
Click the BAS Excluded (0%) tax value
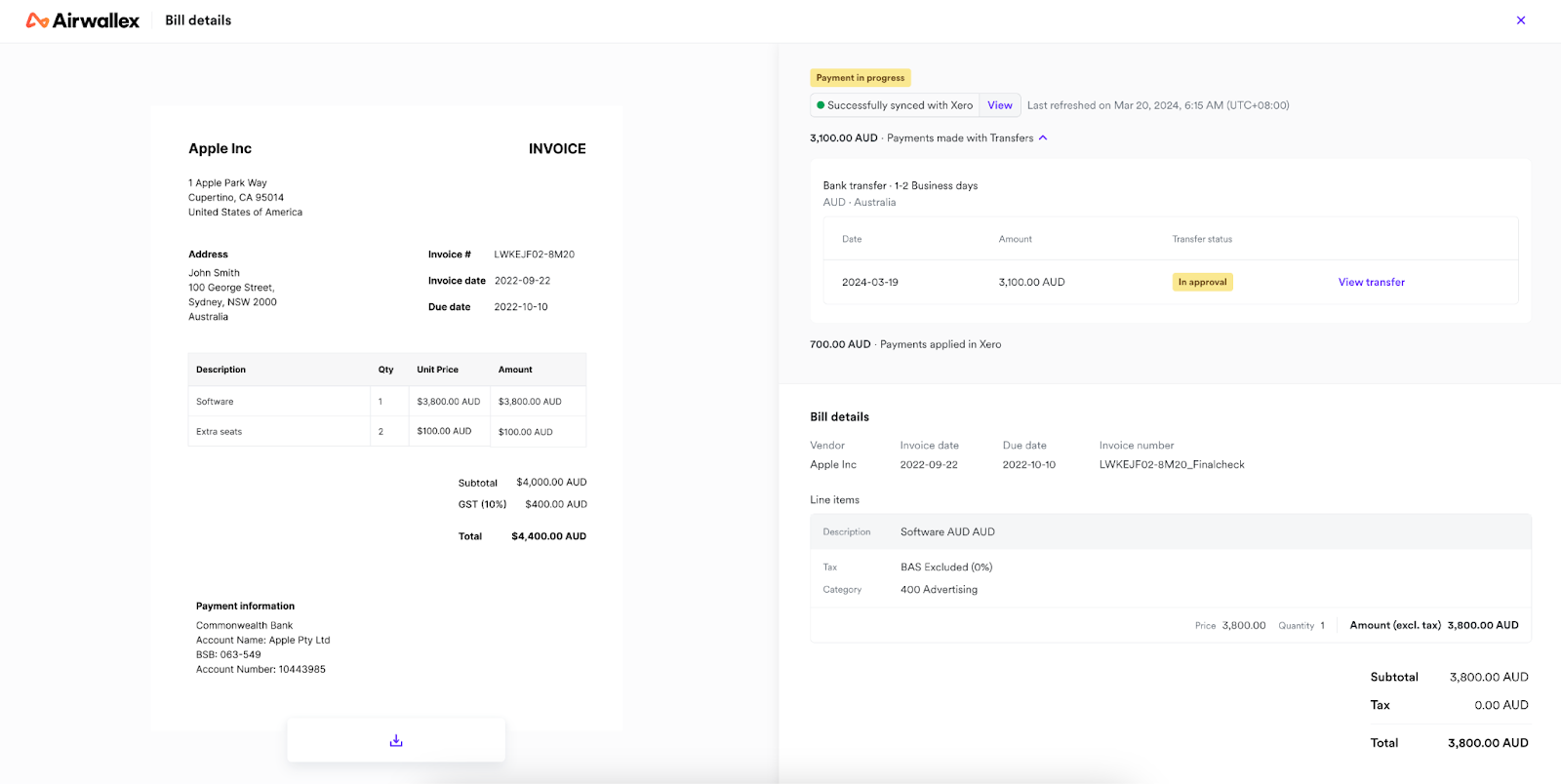(945, 568)
